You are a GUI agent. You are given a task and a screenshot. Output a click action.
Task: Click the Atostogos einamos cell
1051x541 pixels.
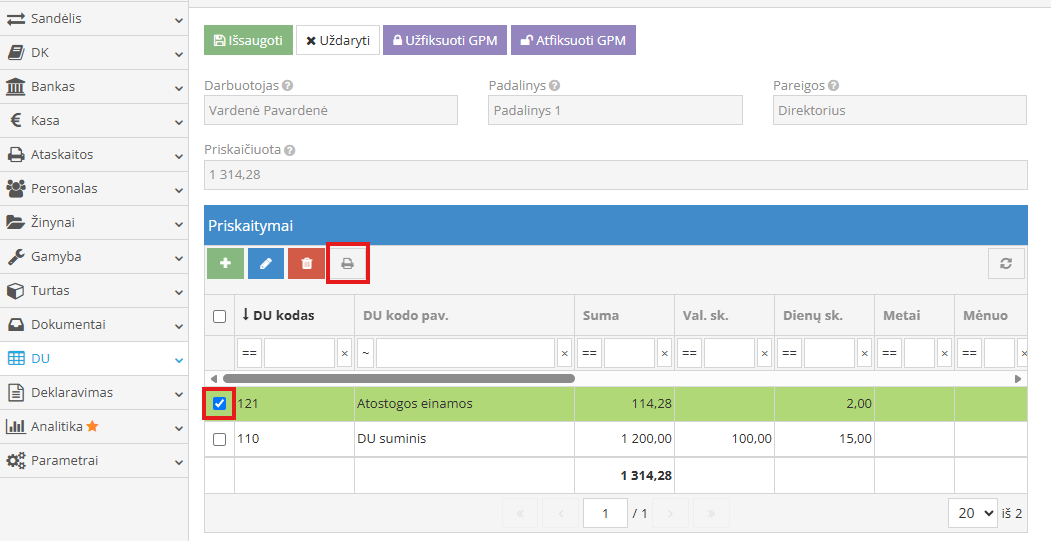[x=464, y=404]
